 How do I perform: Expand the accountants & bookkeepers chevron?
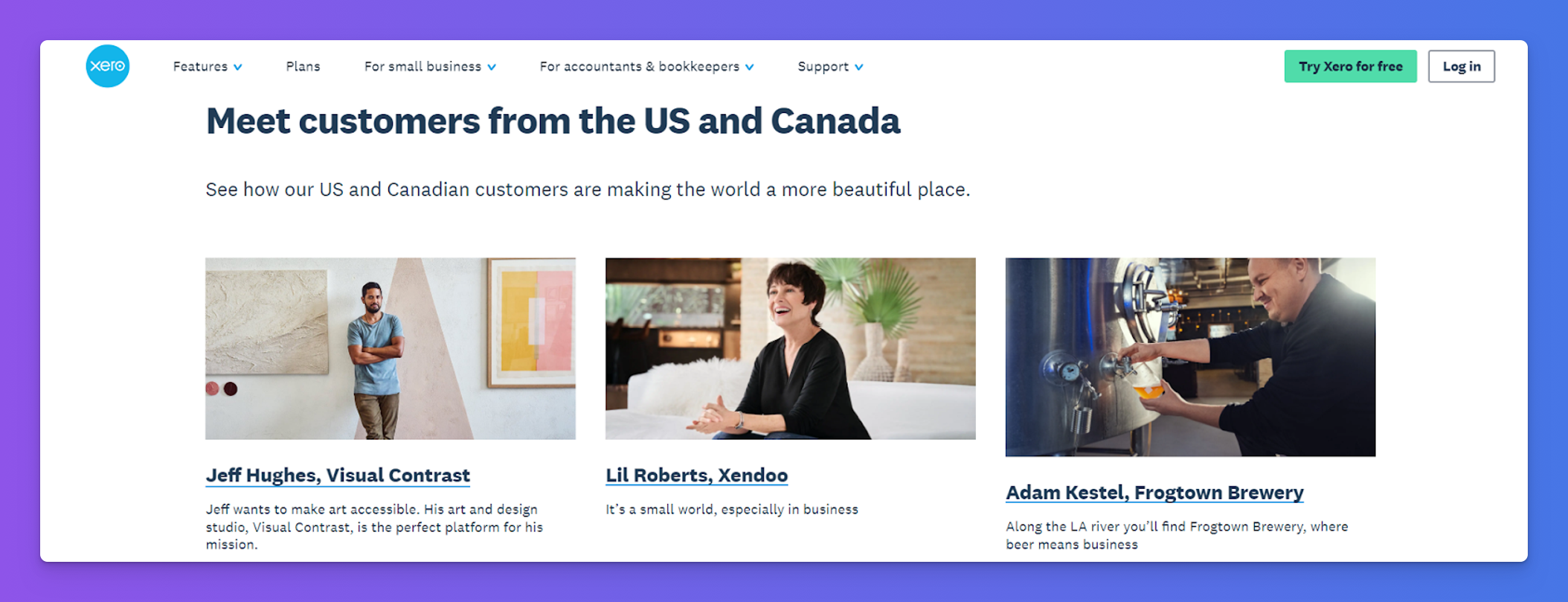(x=750, y=67)
